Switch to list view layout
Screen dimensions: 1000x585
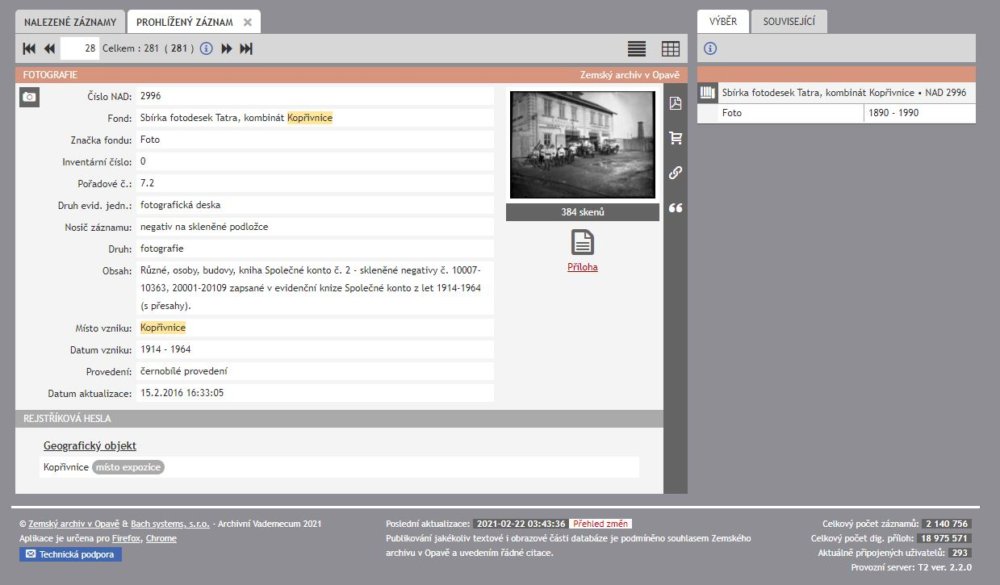coord(636,48)
